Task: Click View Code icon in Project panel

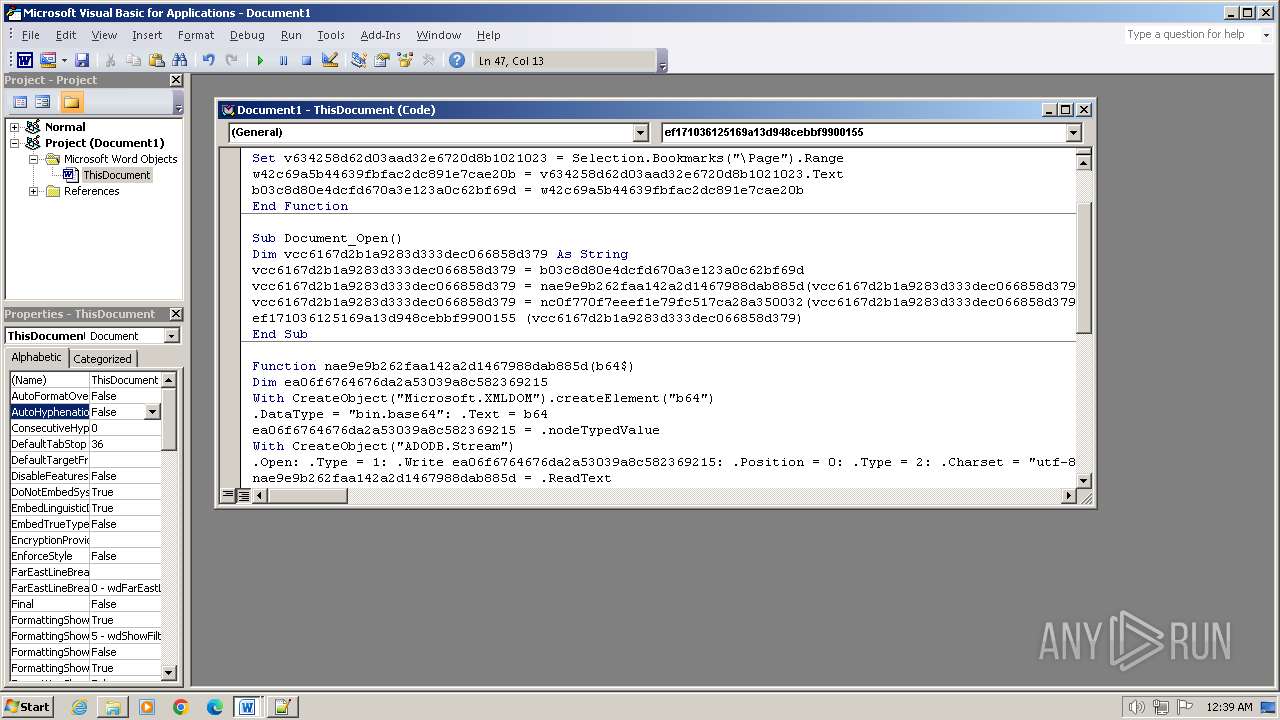Action: pyautogui.click(x=20, y=102)
